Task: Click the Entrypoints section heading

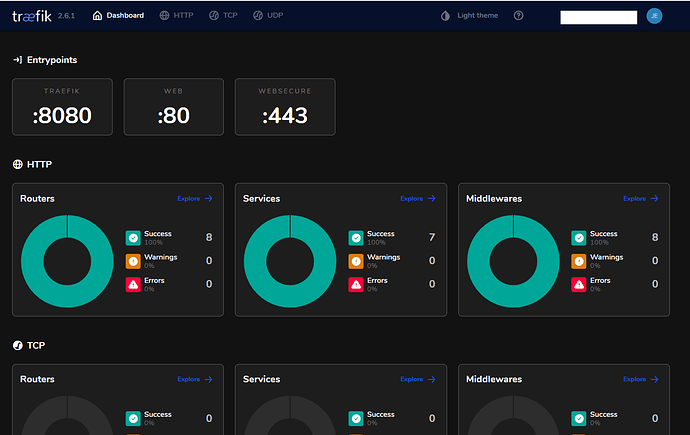Action: [x=52, y=60]
